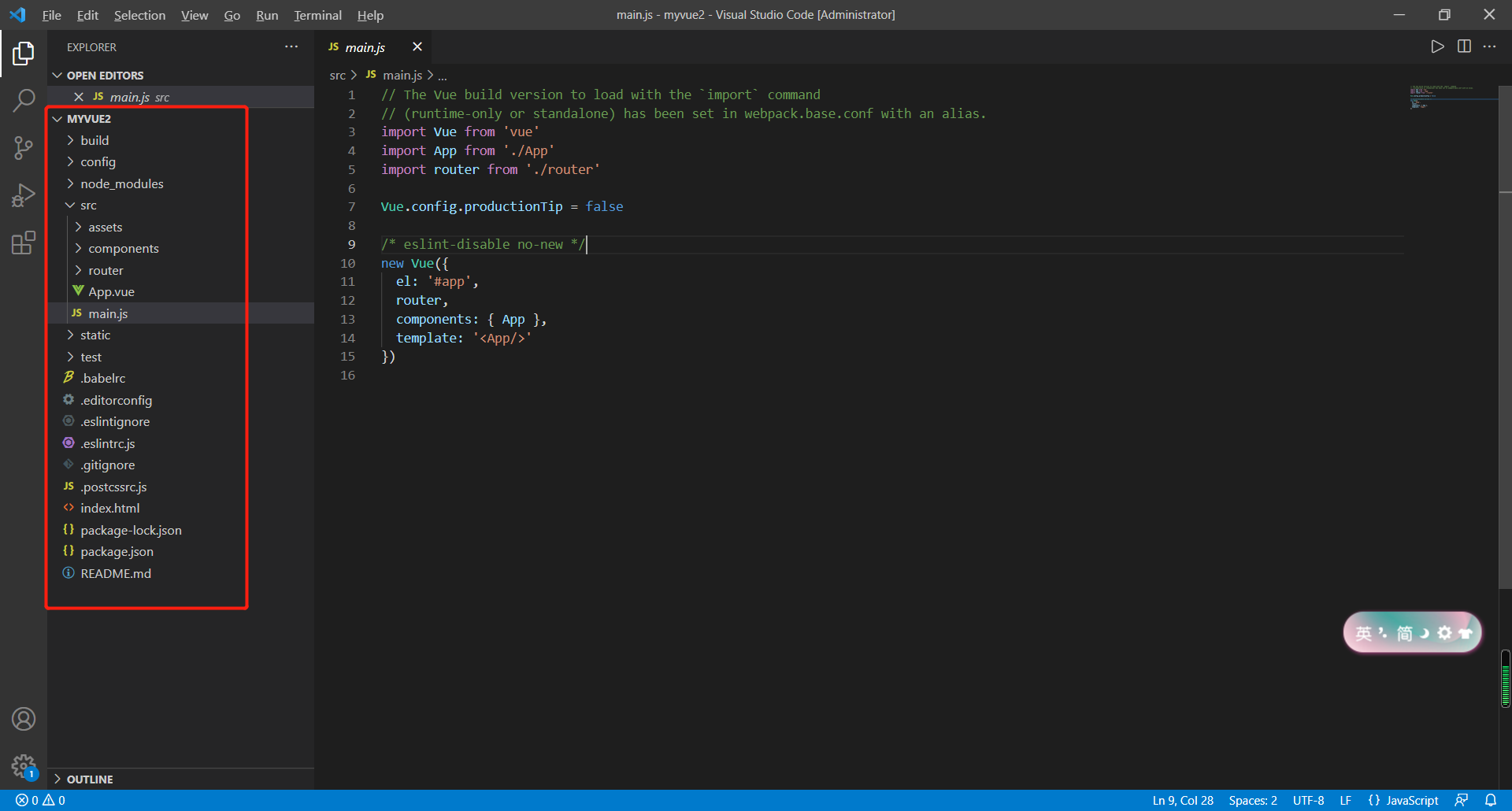Open the Terminal menu
Screen dimensions: 1512x811
pyautogui.click(x=317, y=15)
